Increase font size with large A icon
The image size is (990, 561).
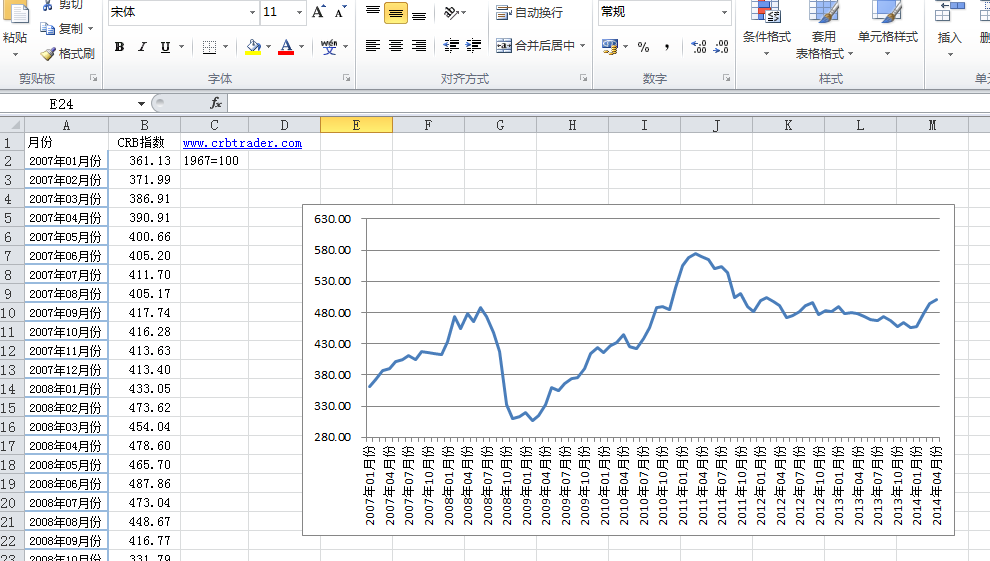(319, 12)
